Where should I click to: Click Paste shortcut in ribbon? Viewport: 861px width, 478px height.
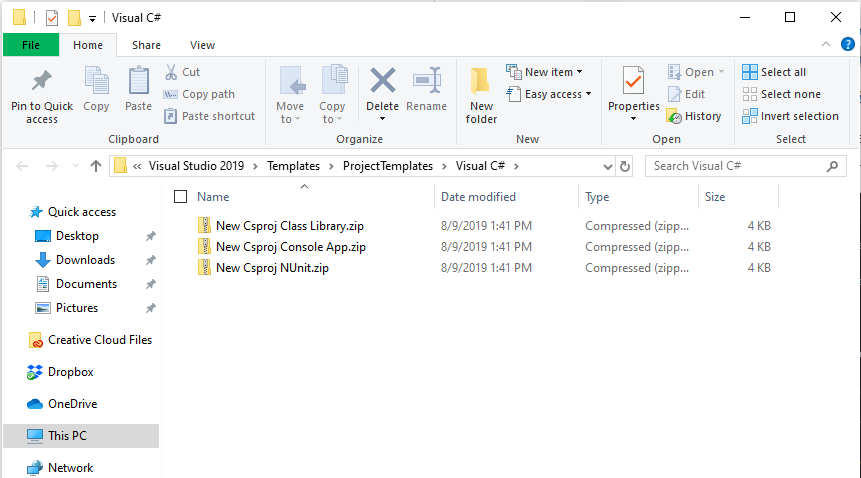tap(210, 116)
